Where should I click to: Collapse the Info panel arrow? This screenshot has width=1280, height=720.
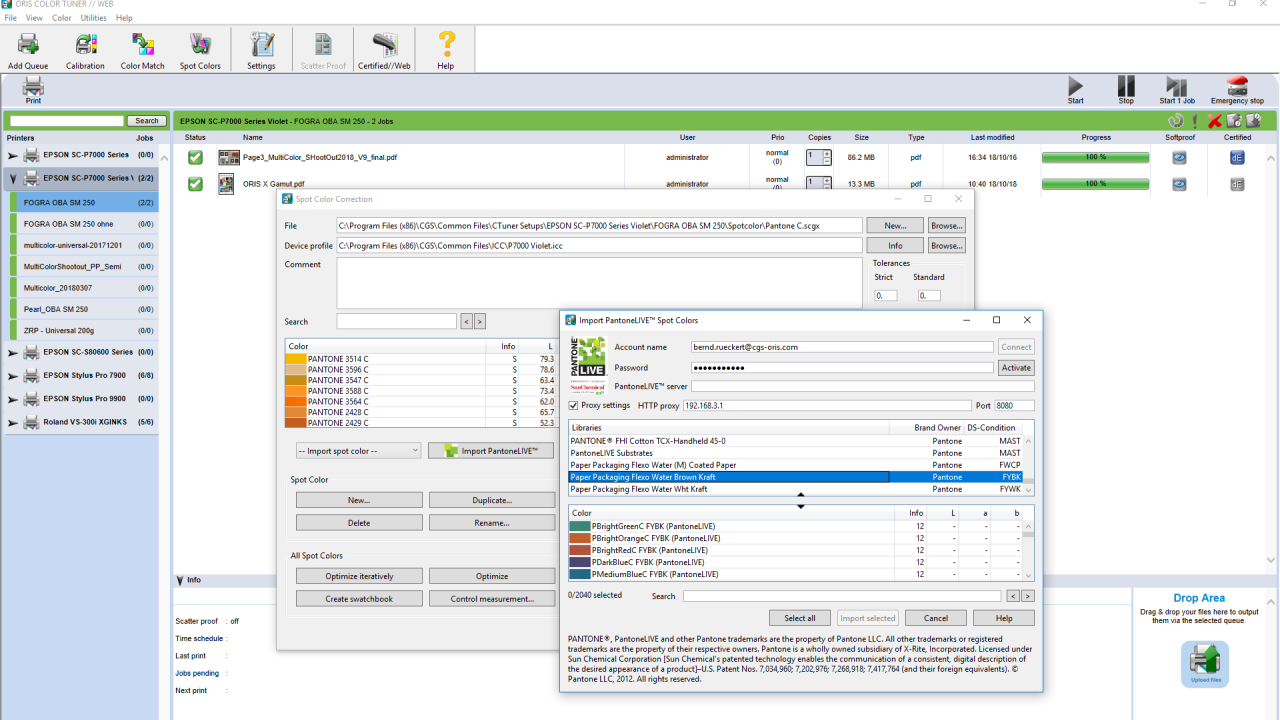coord(180,580)
